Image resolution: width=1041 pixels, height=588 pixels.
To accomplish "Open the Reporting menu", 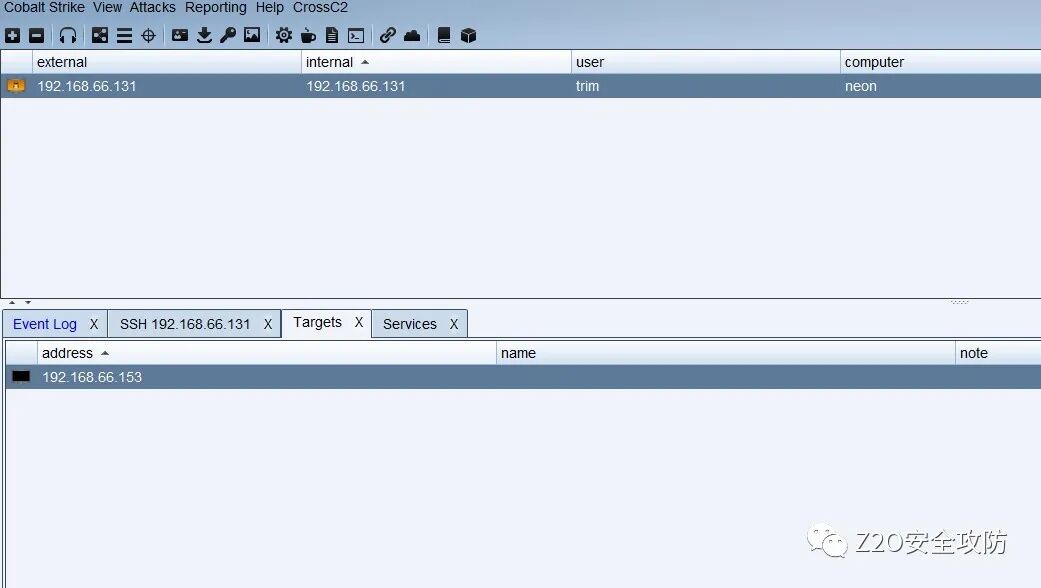I will (216, 7).
